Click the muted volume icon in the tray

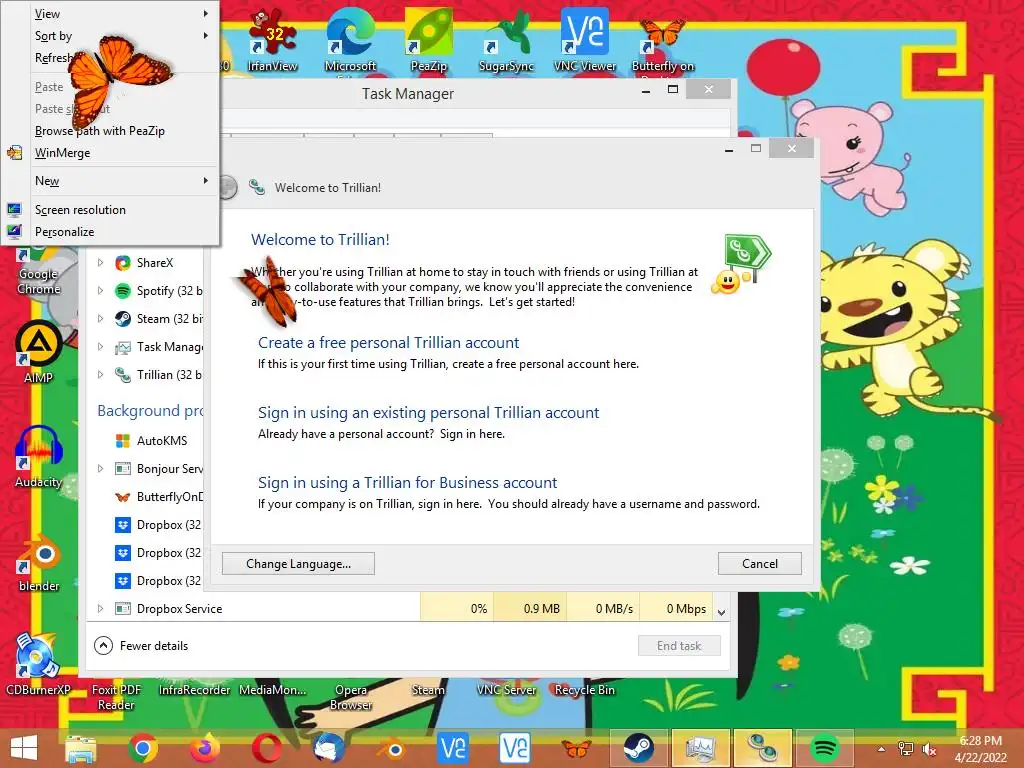pyautogui.click(x=929, y=748)
